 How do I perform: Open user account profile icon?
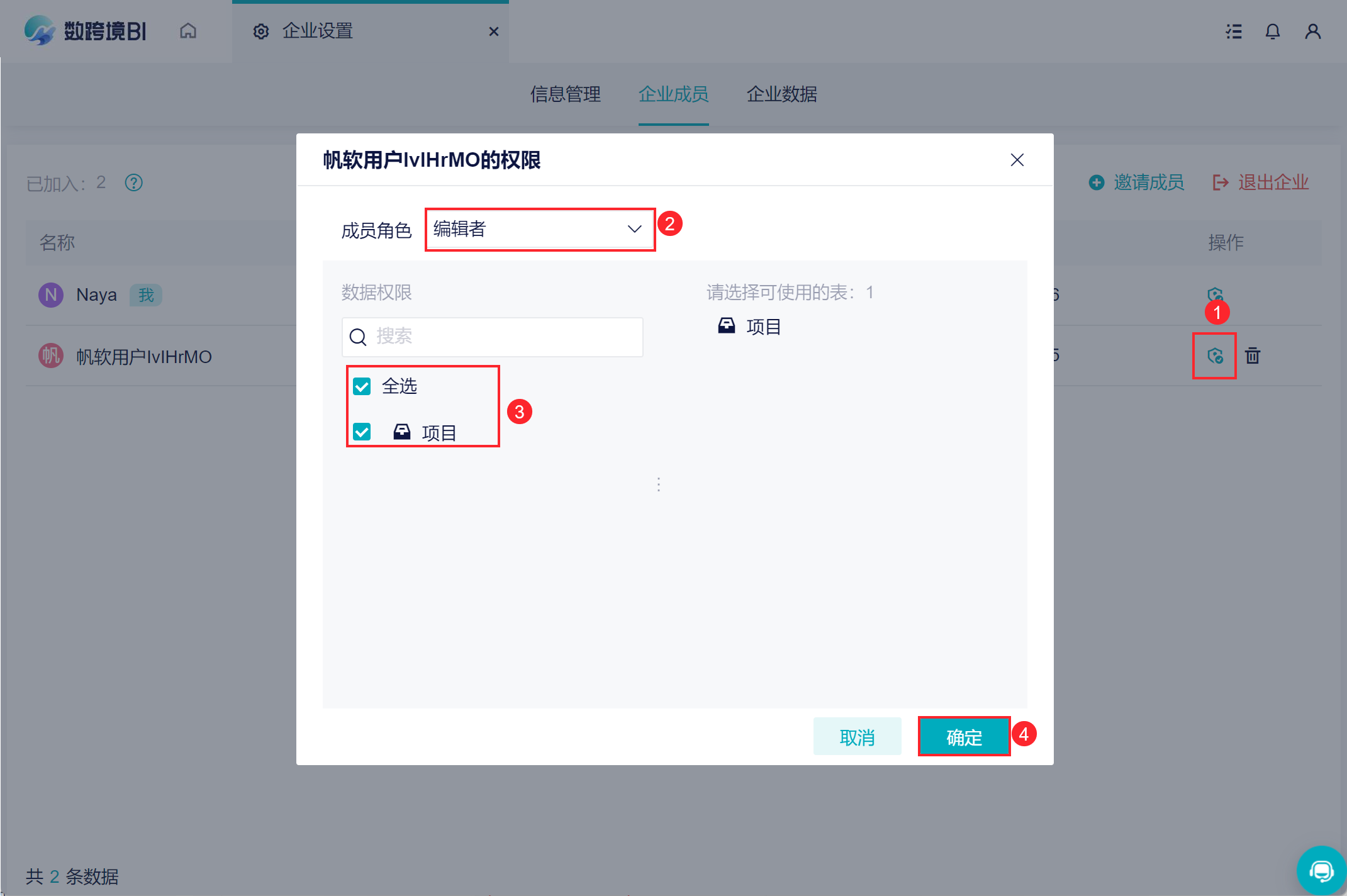[1312, 31]
